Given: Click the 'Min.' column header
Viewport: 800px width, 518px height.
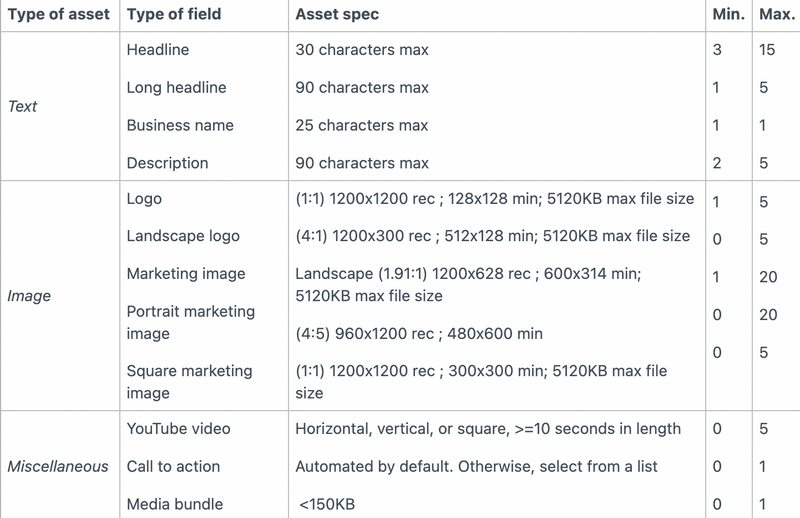Looking at the screenshot, I should click(729, 14).
